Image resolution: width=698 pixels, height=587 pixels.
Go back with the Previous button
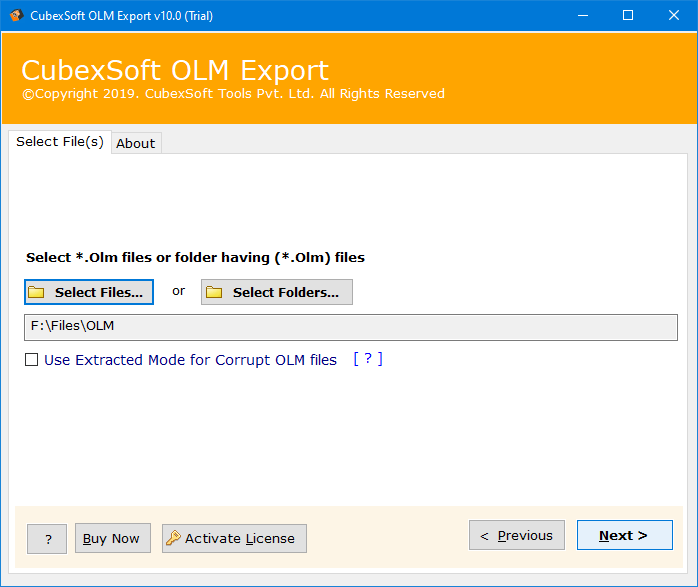[x=516, y=535]
